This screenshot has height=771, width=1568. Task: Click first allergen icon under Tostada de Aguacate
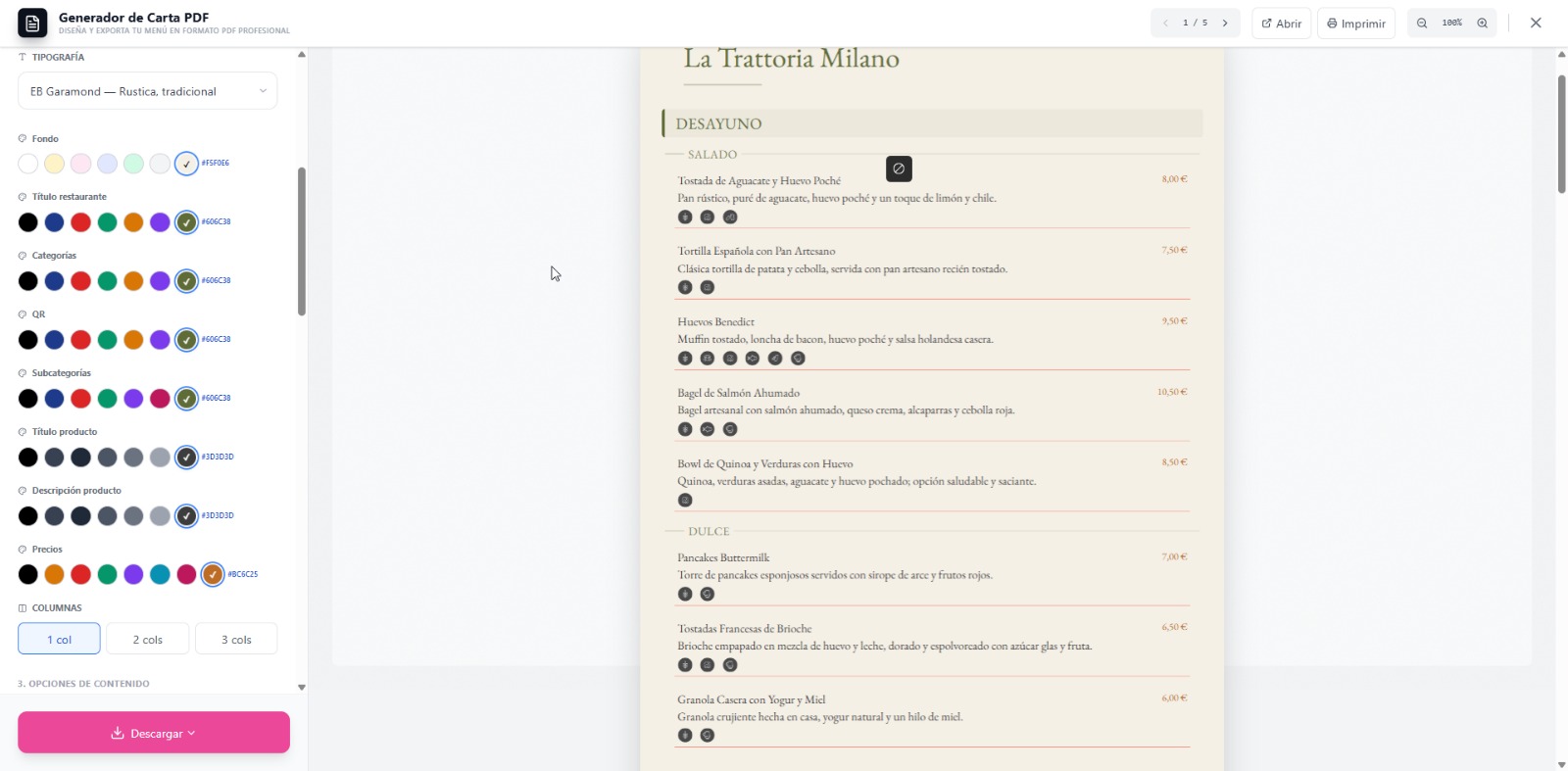pos(685,217)
